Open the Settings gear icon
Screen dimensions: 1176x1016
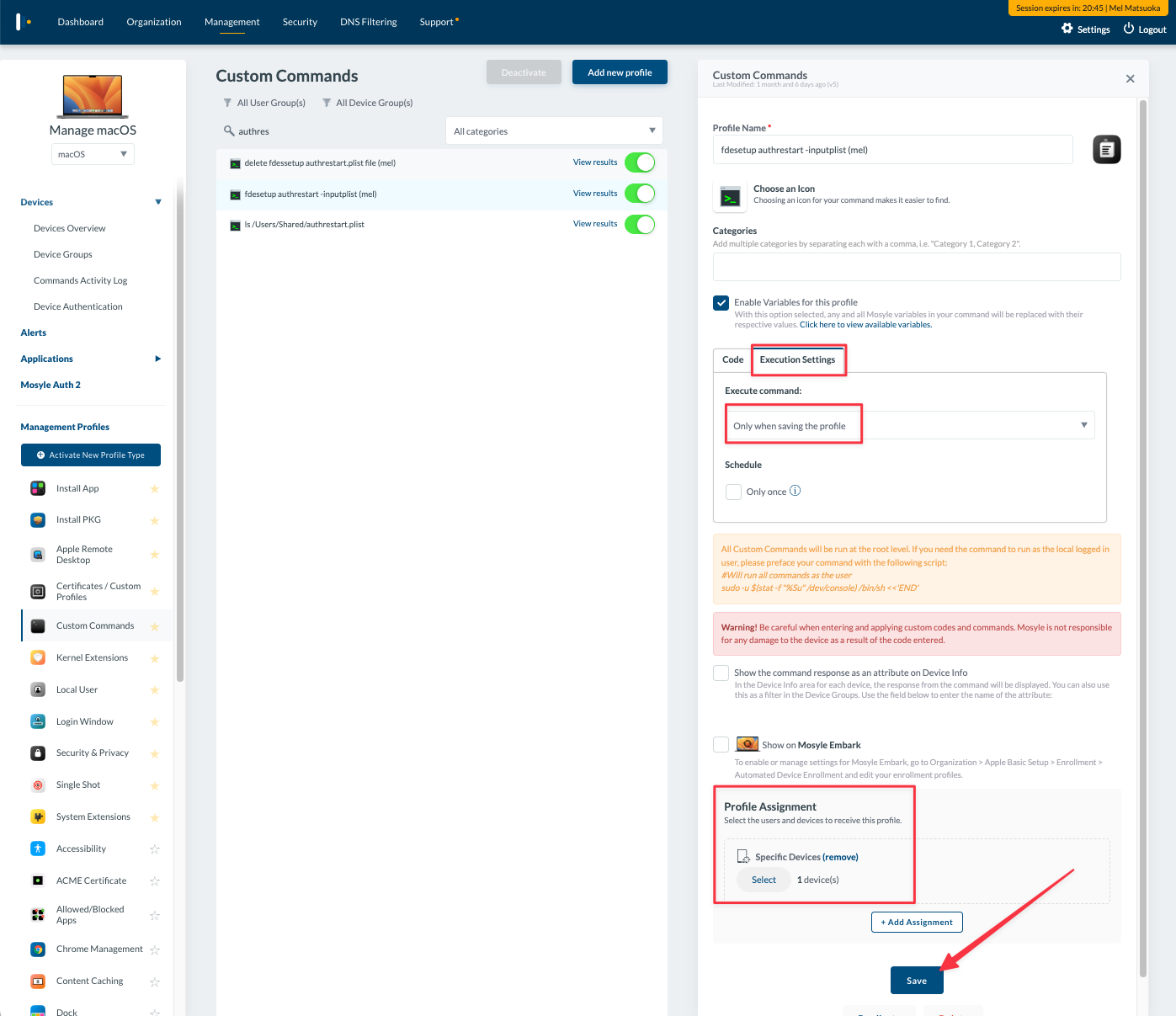[x=1067, y=29]
